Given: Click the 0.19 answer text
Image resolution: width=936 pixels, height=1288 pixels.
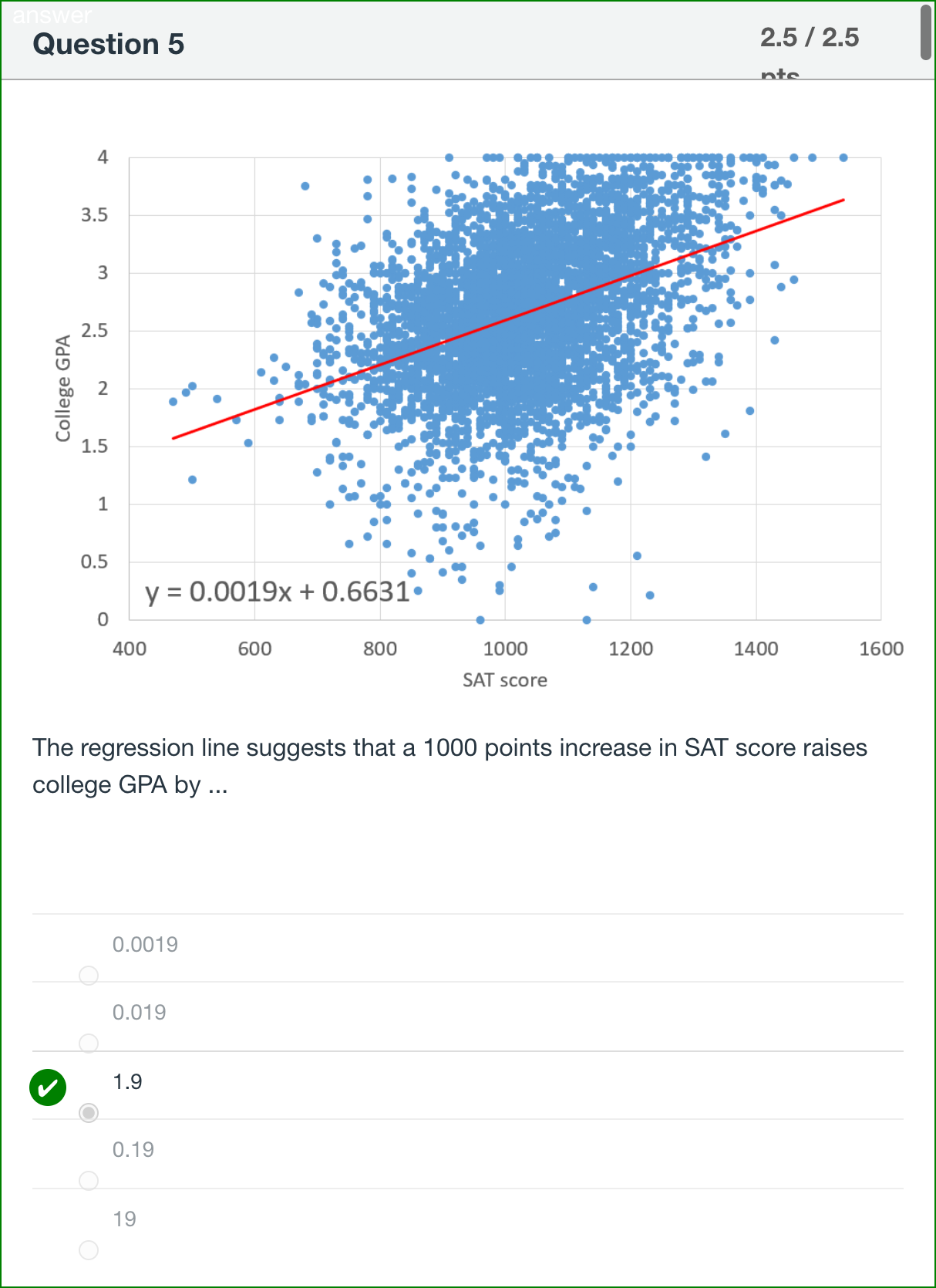Looking at the screenshot, I should pos(133,1149).
